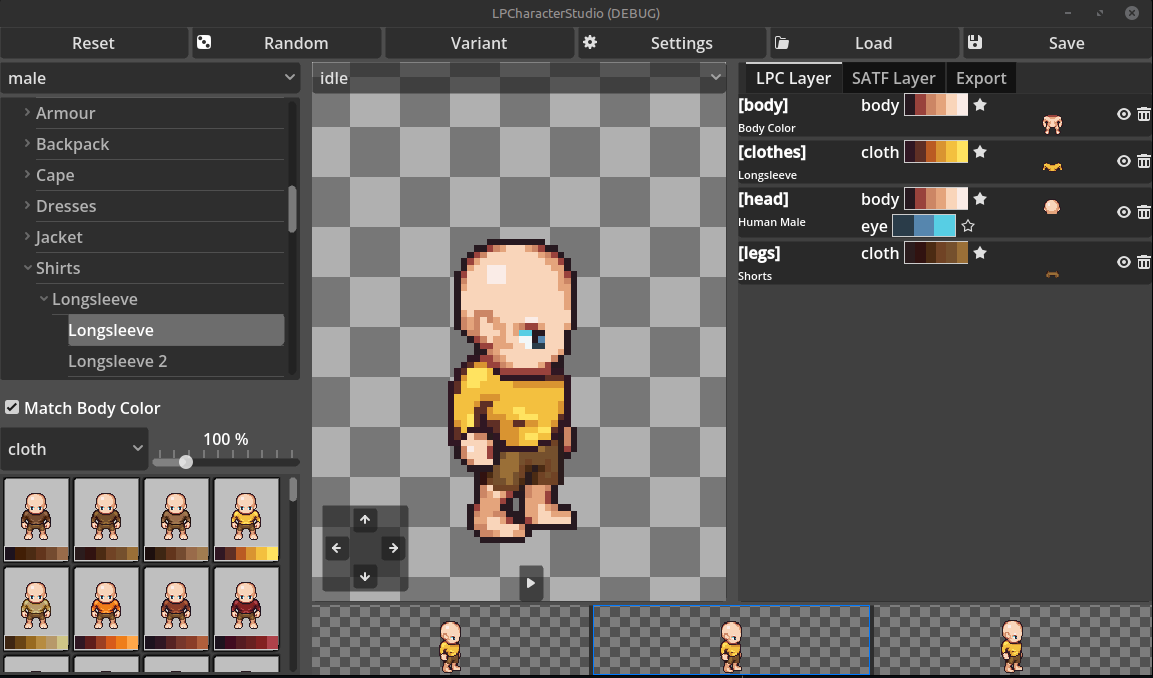Play the idle animation preview

[x=531, y=583]
